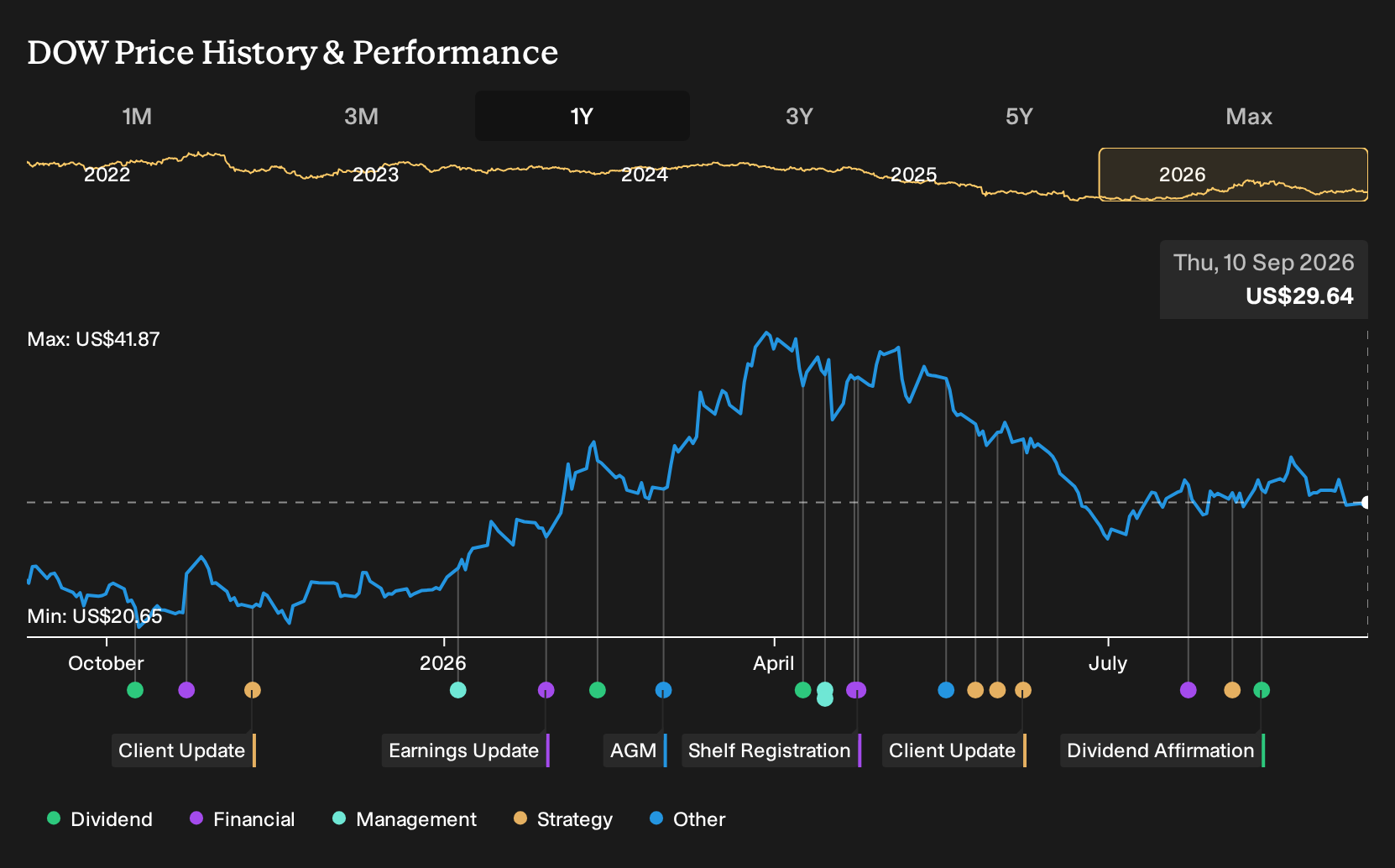Image resolution: width=1395 pixels, height=868 pixels.
Task: Click the 2024 label on the overview strip
Action: [645, 175]
